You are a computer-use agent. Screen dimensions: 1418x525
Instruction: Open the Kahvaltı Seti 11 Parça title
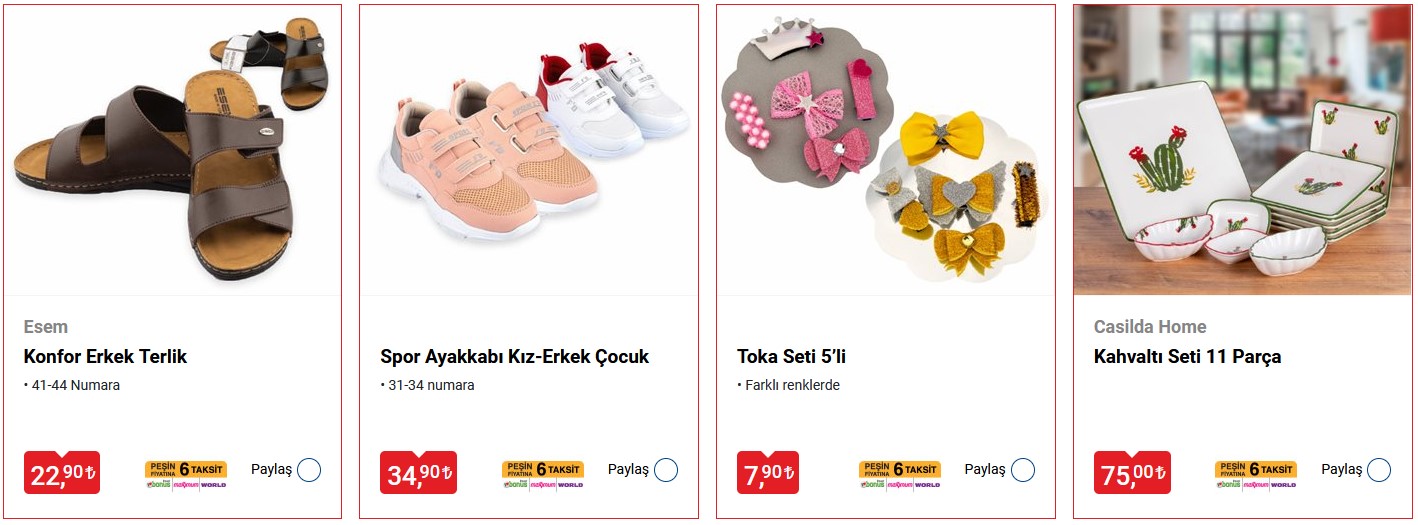(x=1188, y=357)
